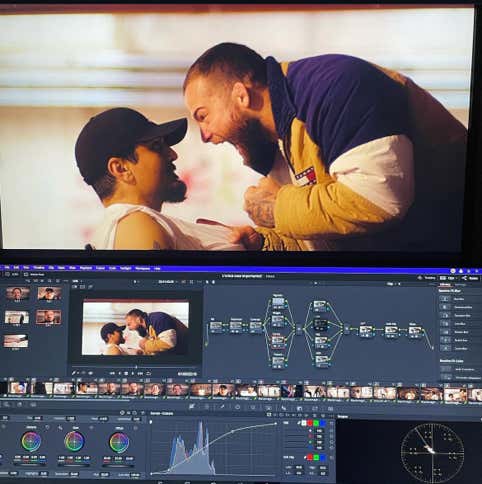Open the Power Windows palette icon
This screenshot has height=484, width=482.
pyautogui.click(x=238, y=407)
